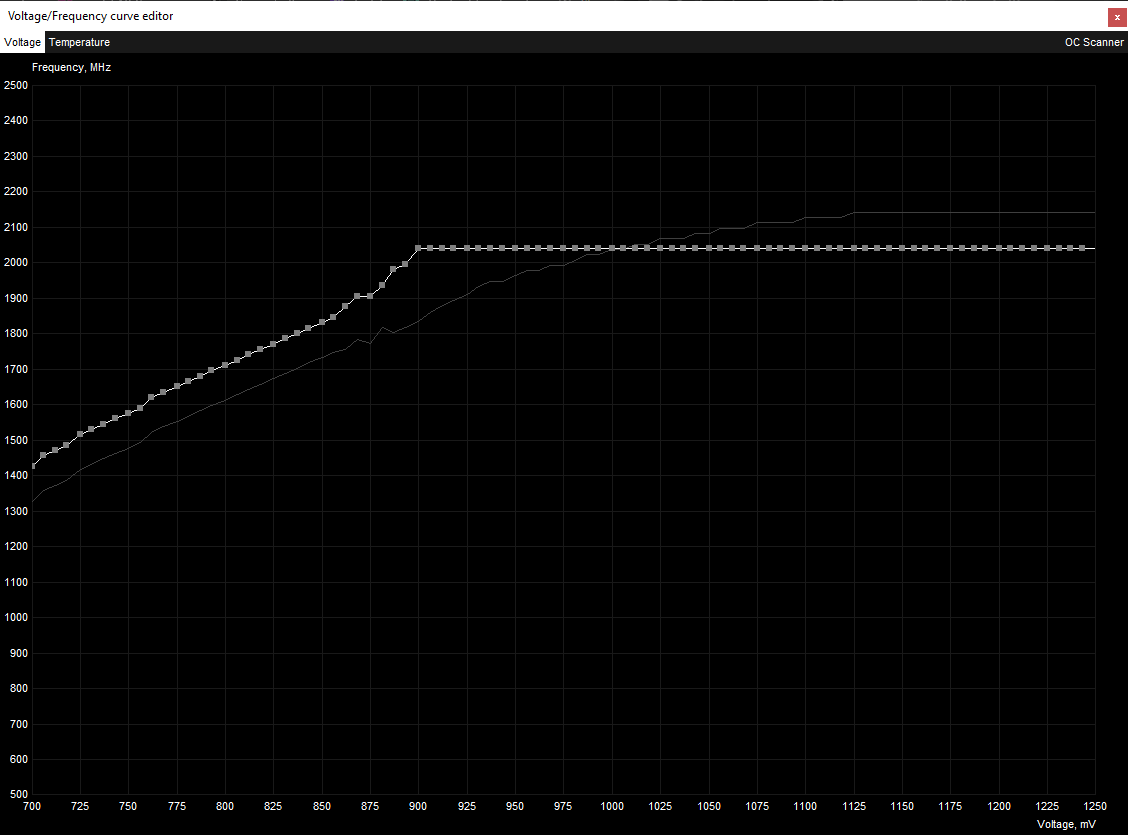This screenshot has width=1128, height=835.
Task: Click the 2500 label on frequency axis
Action: point(16,86)
